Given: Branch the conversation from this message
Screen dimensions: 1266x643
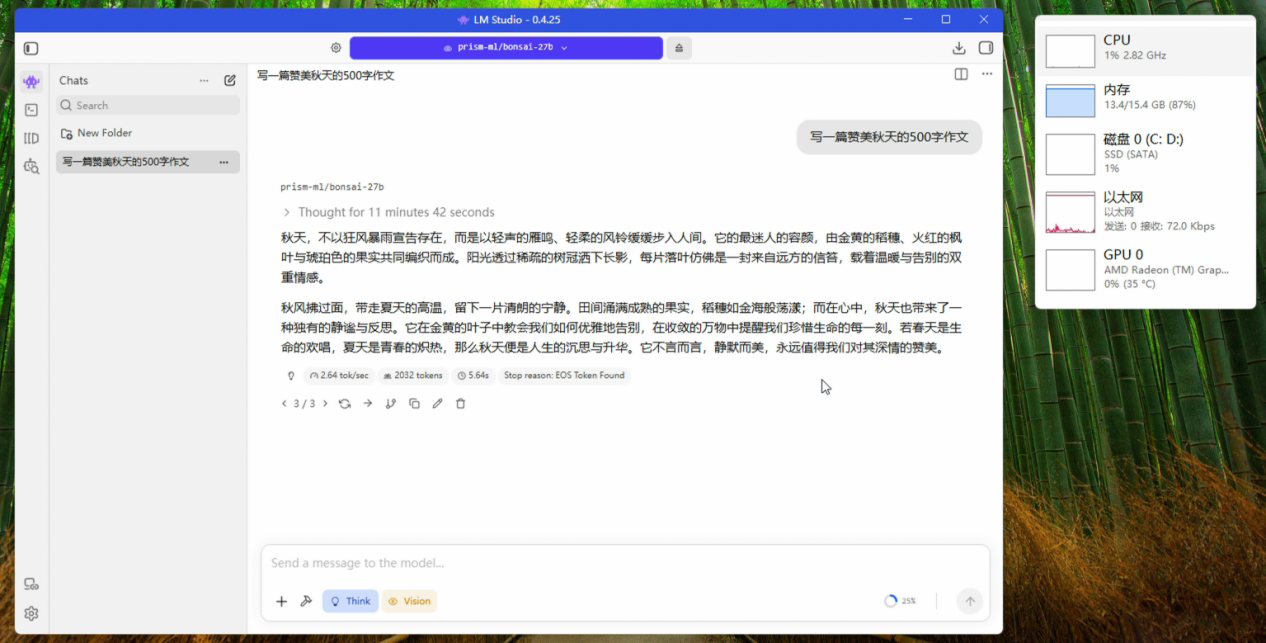Looking at the screenshot, I should (391, 404).
